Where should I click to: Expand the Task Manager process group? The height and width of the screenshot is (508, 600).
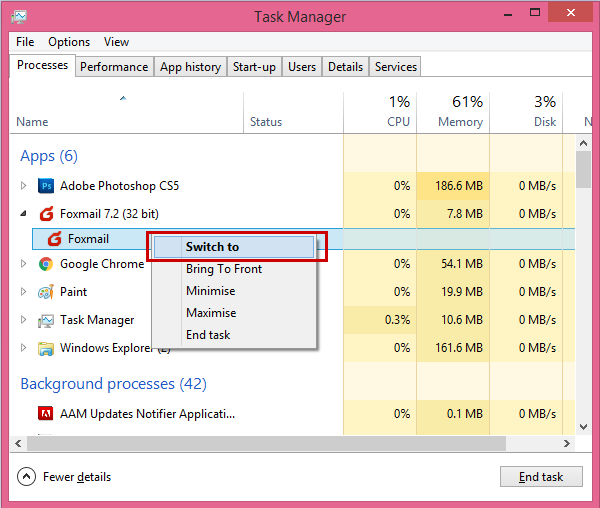tap(24, 320)
